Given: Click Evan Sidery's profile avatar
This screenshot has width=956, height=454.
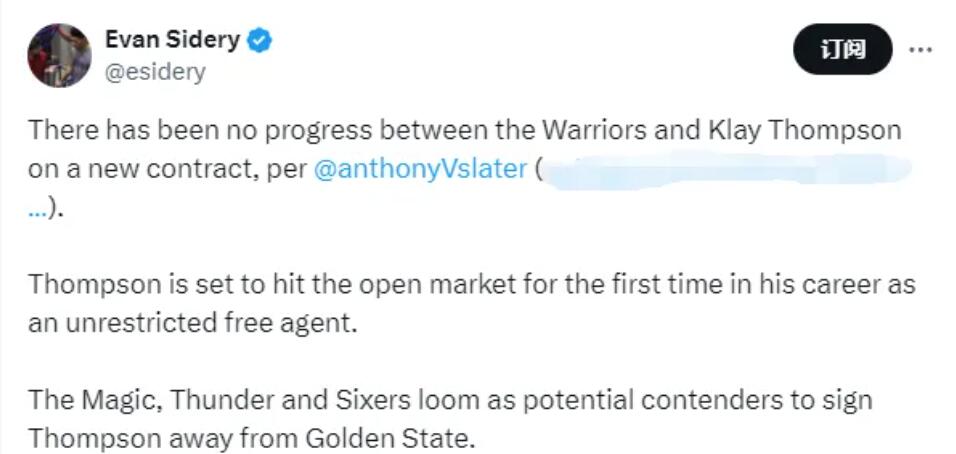Looking at the screenshot, I should click(59, 56).
